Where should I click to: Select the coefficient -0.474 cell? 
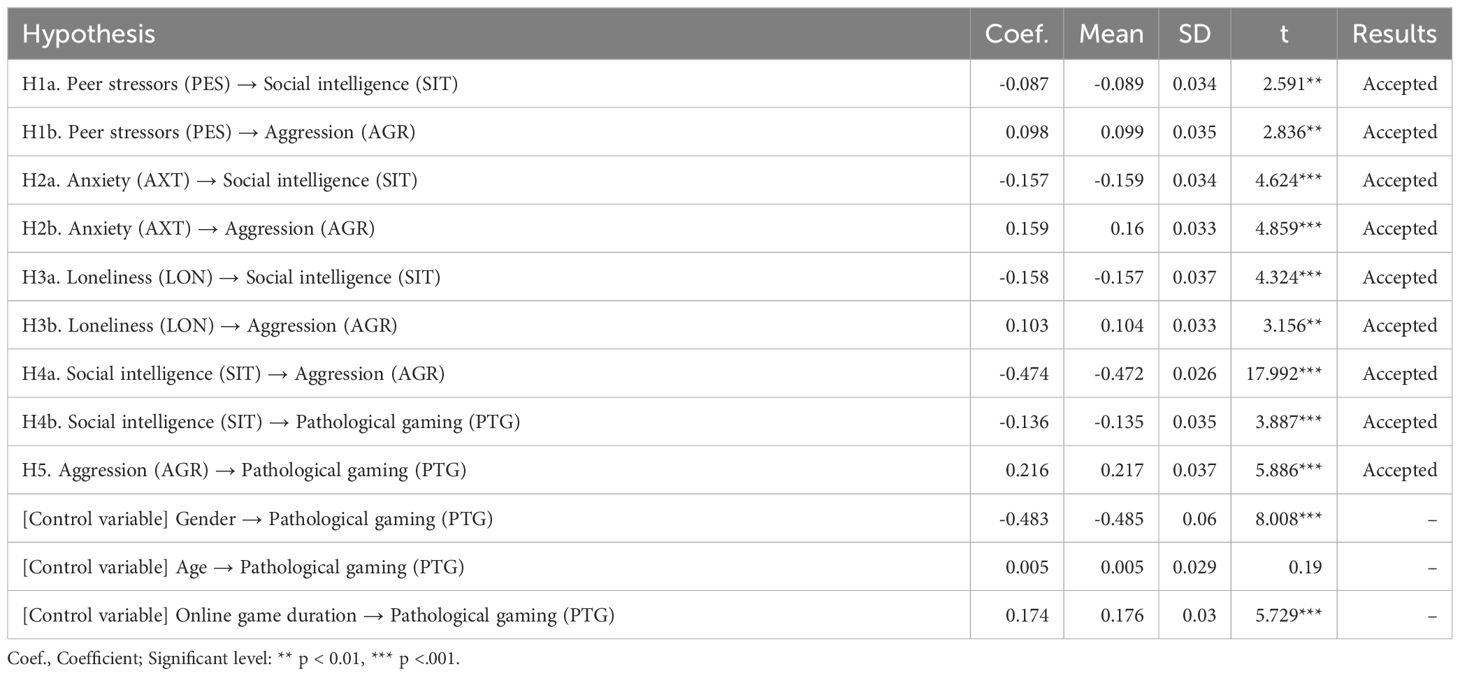coord(1017,374)
